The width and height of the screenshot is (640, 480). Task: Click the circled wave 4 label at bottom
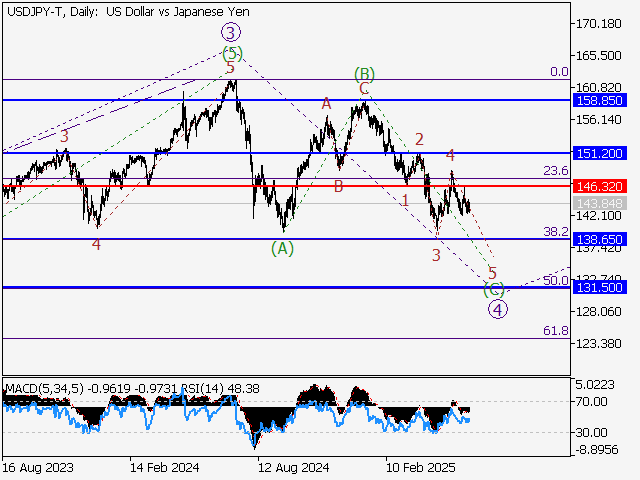pyautogui.click(x=497, y=308)
